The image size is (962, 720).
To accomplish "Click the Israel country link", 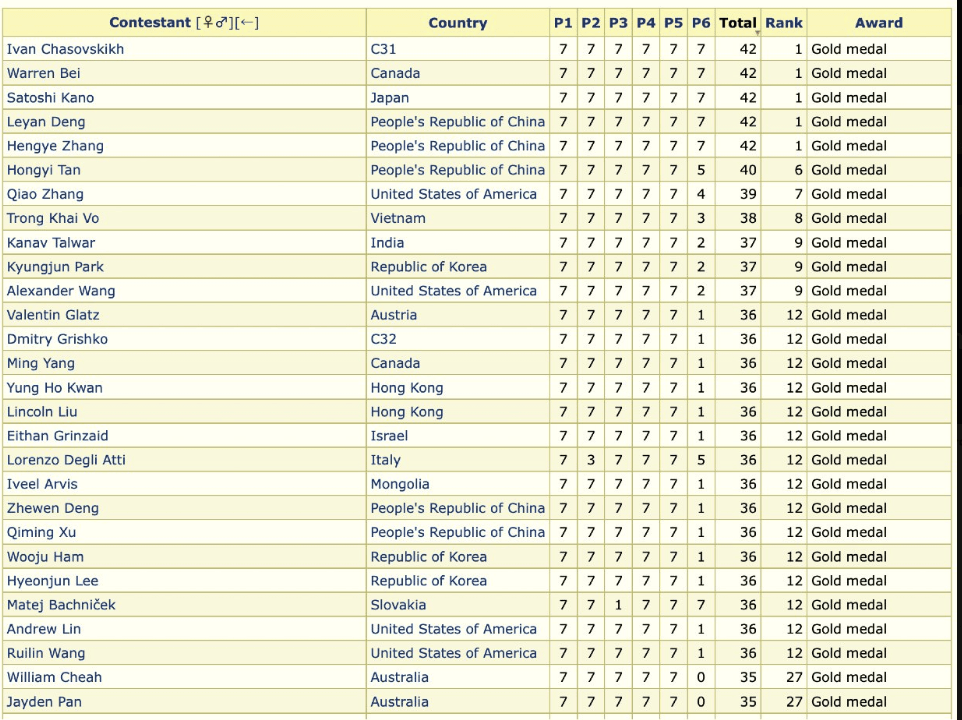I will coord(389,436).
